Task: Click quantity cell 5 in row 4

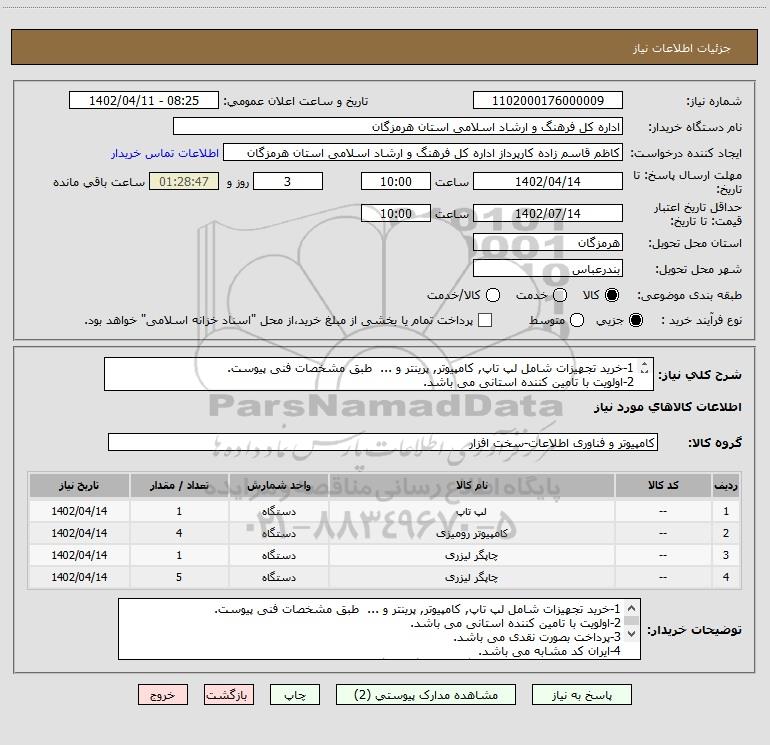Action: click(x=179, y=577)
